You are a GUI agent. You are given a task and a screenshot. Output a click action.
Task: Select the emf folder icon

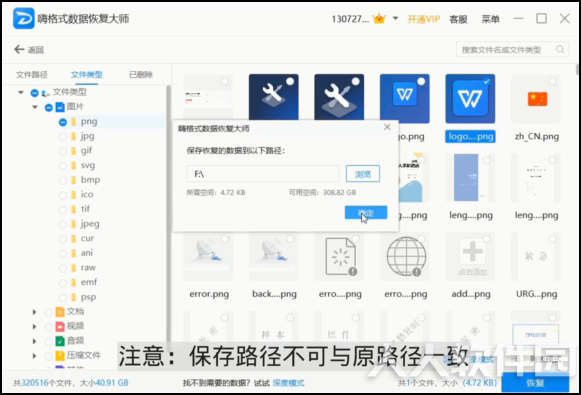73,283
